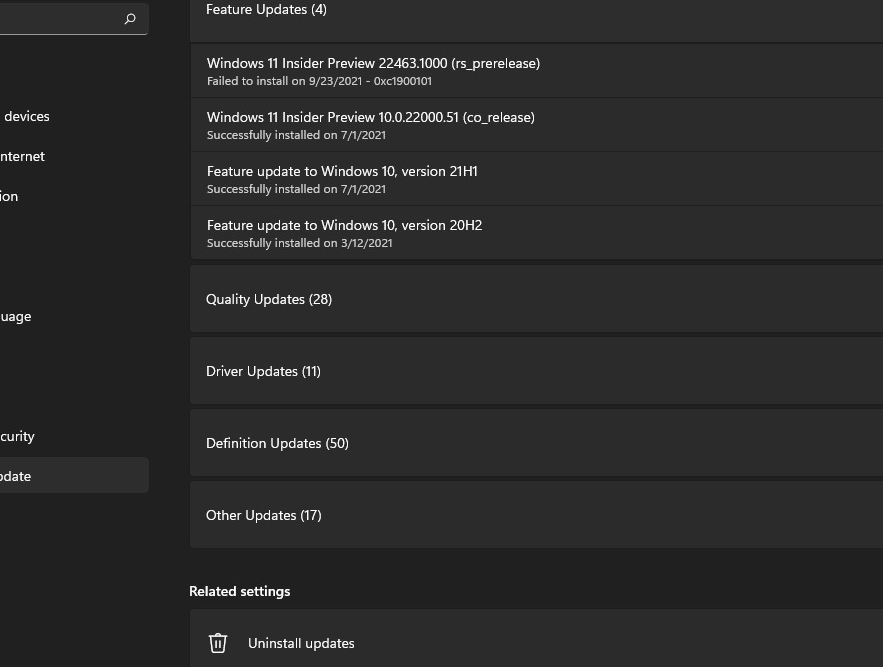Click the trash icon next to Uninstall updates
This screenshot has width=883, height=667.
pos(218,643)
